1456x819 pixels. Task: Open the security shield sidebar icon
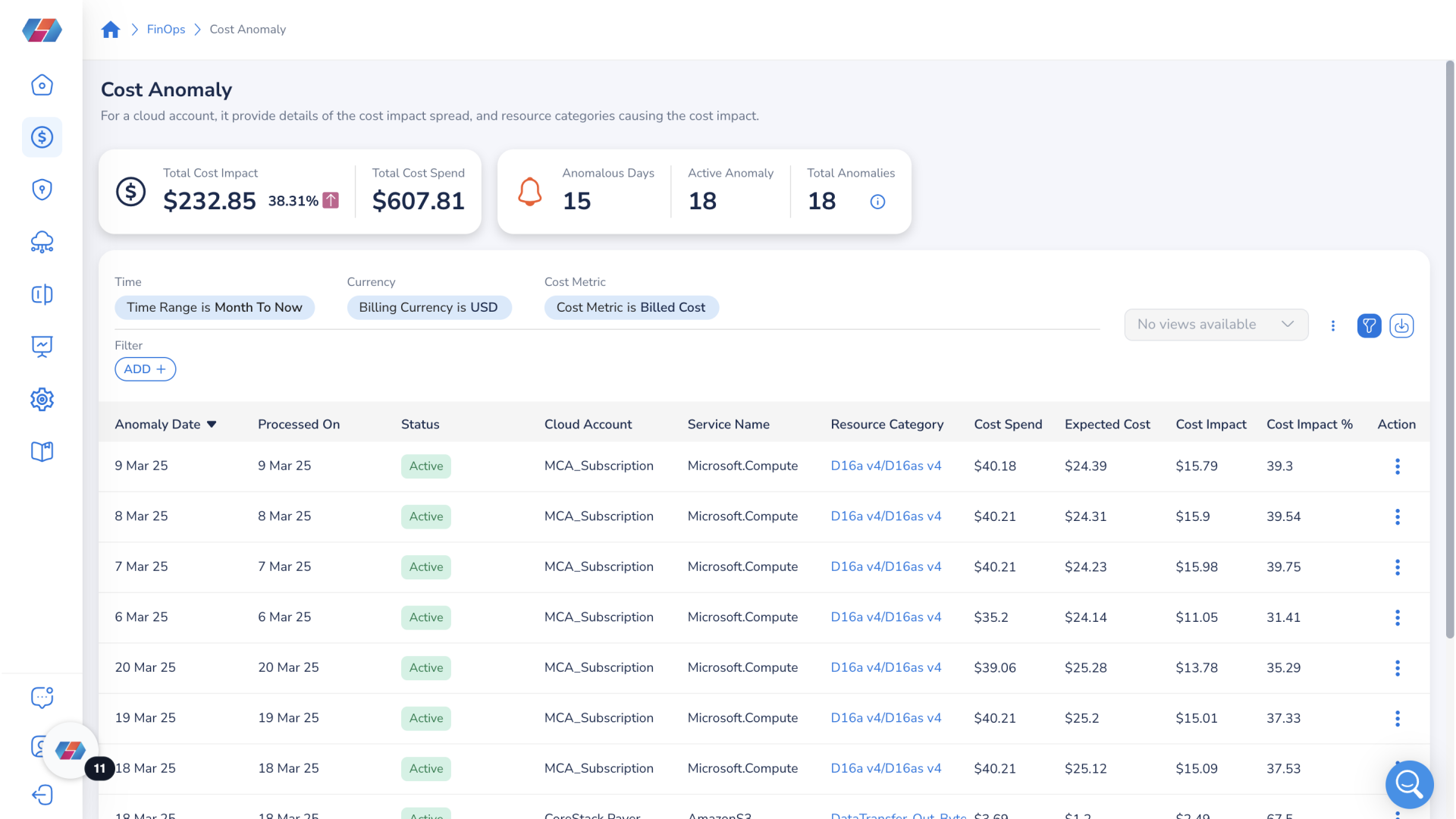click(x=42, y=190)
